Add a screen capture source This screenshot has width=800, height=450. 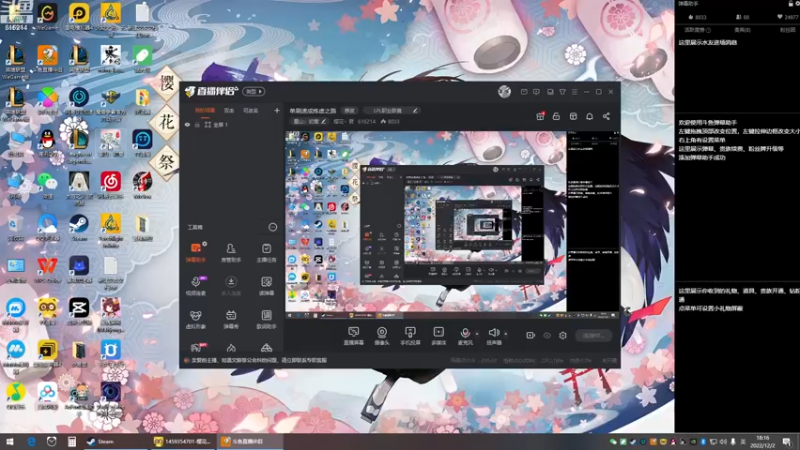[x=354, y=336]
